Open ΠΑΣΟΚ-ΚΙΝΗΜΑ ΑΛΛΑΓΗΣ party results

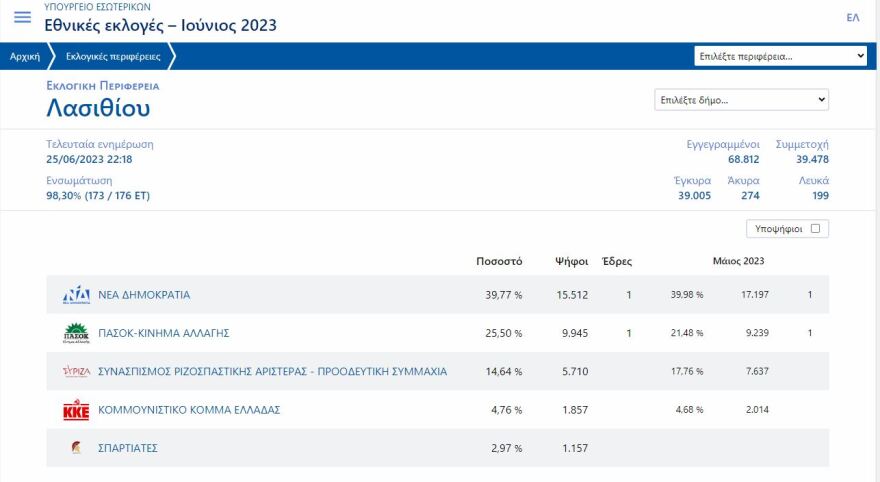click(x=163, y=333)
